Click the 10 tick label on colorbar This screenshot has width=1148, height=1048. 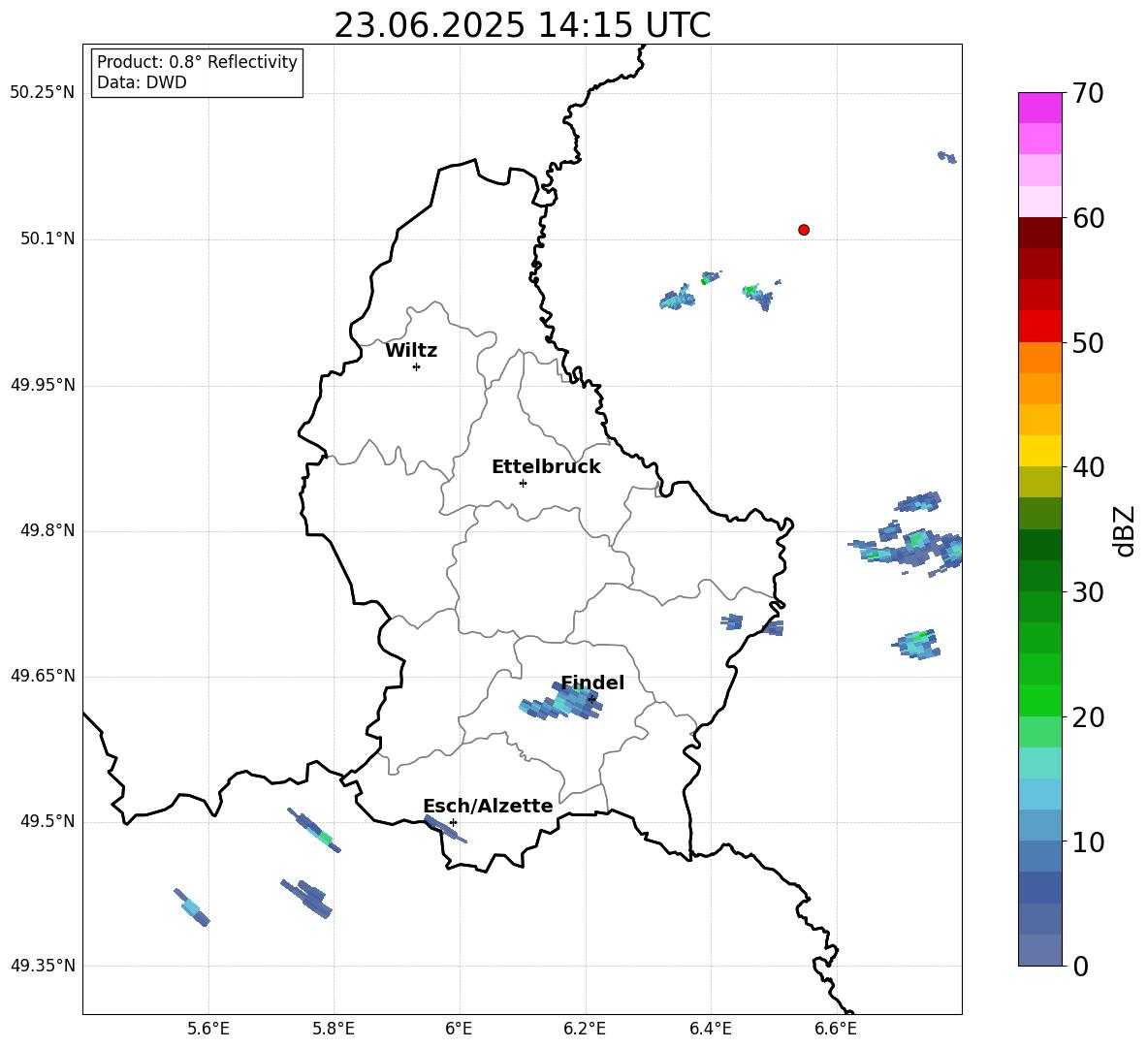click(x=1089, y=842)
